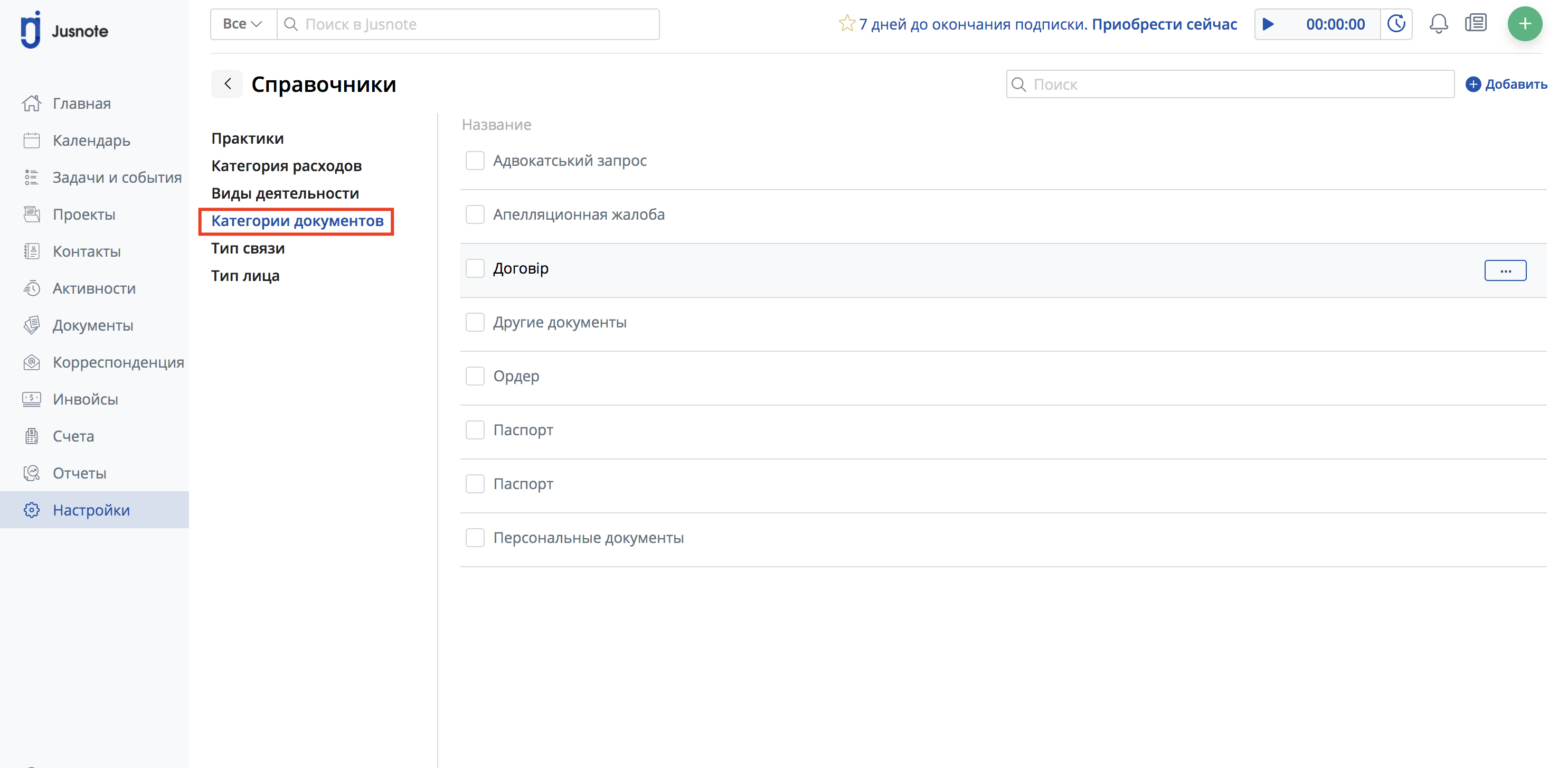1568x768 pixels.
Task: Click the Адвокатський запрос row text
Action: coord(570,161)
